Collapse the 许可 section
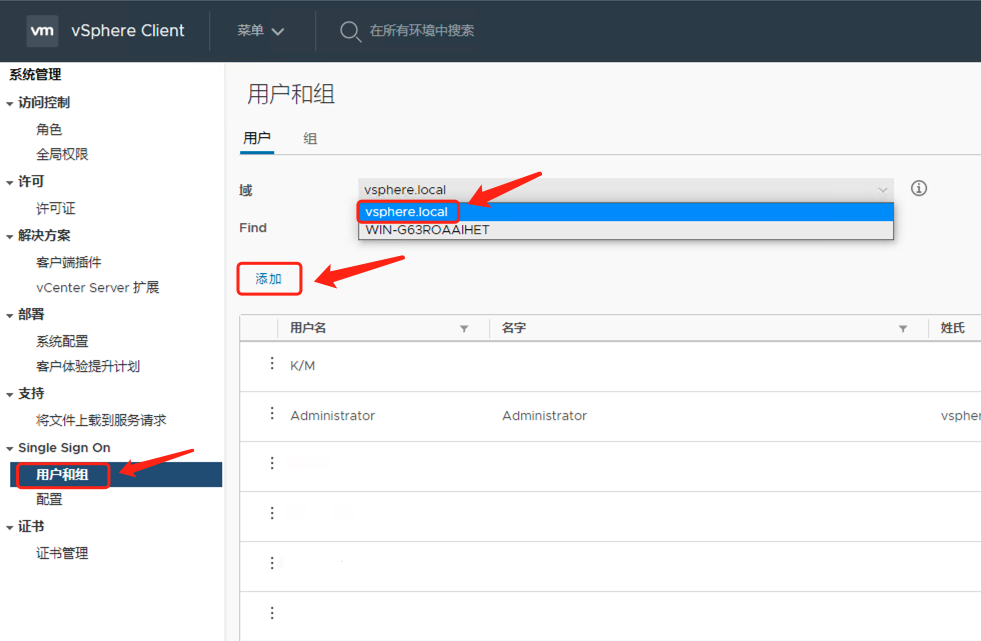Image resolution: width=981 pixels, height=641 pixels. click(9, 183)
